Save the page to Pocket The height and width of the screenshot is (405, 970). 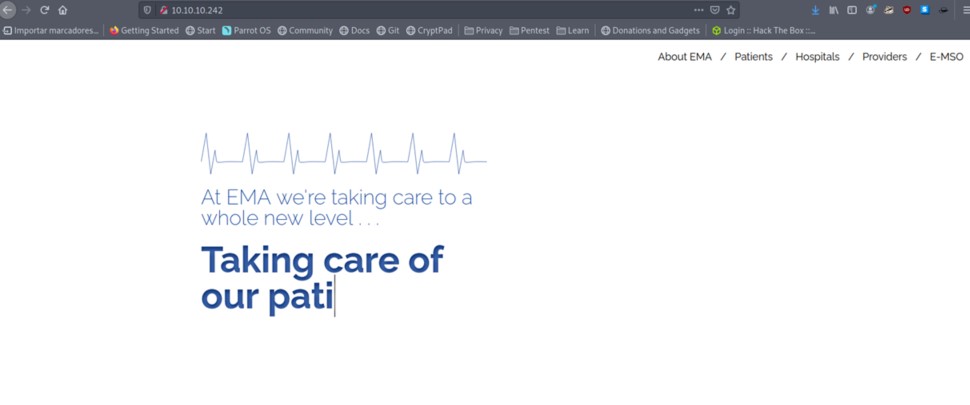(x=715, y=10)
